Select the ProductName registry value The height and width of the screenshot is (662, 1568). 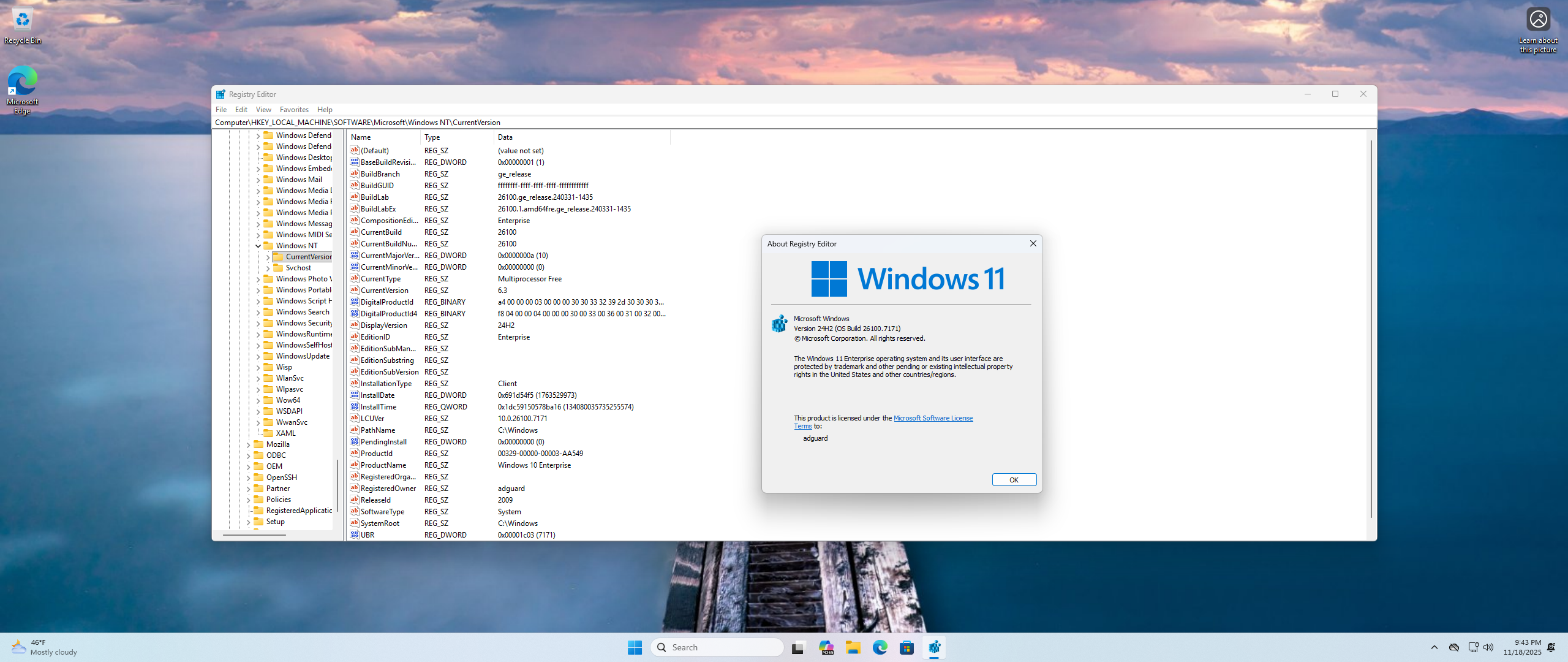click(x=383, y=465)
